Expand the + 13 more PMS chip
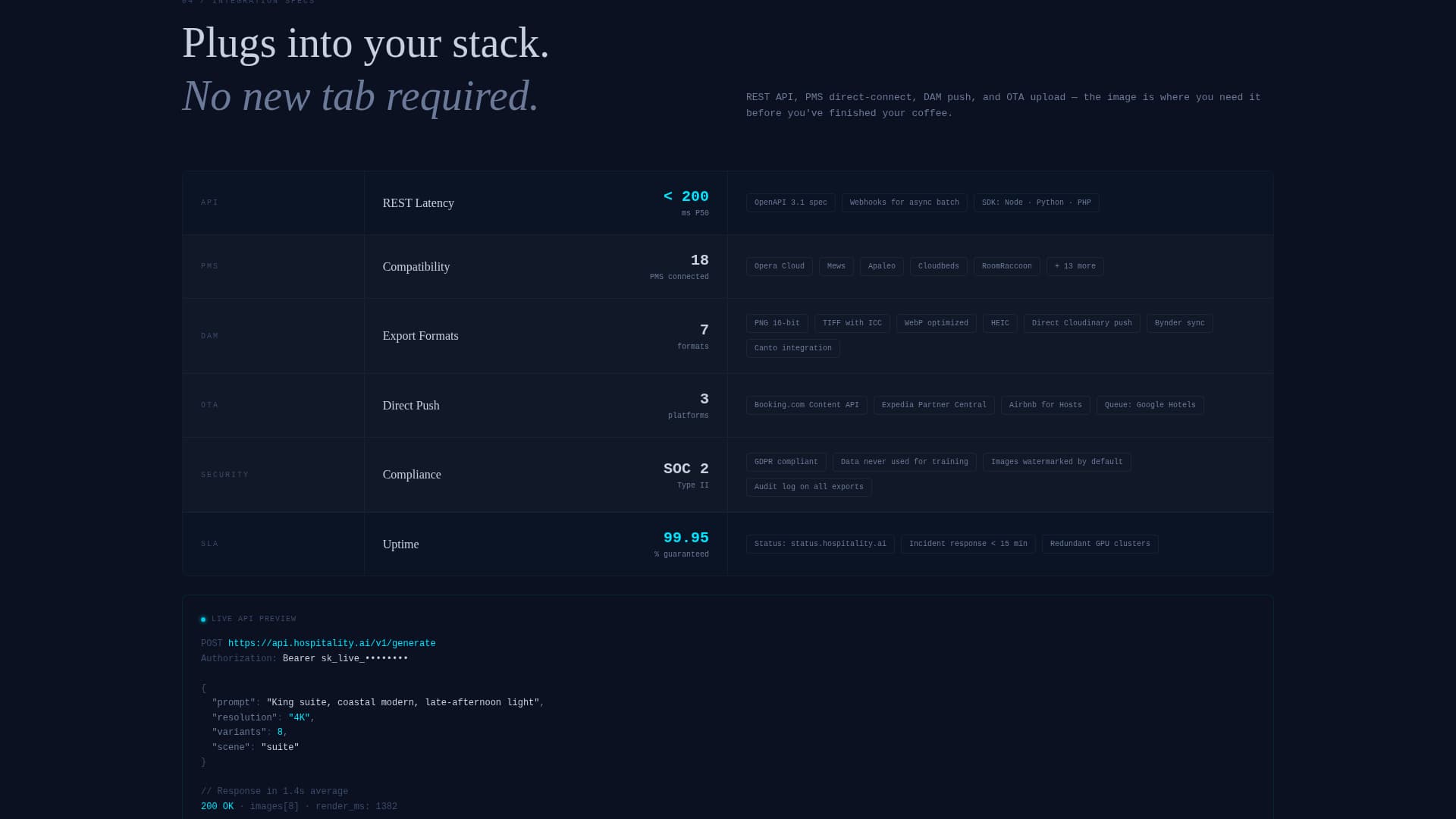 coord(1075,266)
